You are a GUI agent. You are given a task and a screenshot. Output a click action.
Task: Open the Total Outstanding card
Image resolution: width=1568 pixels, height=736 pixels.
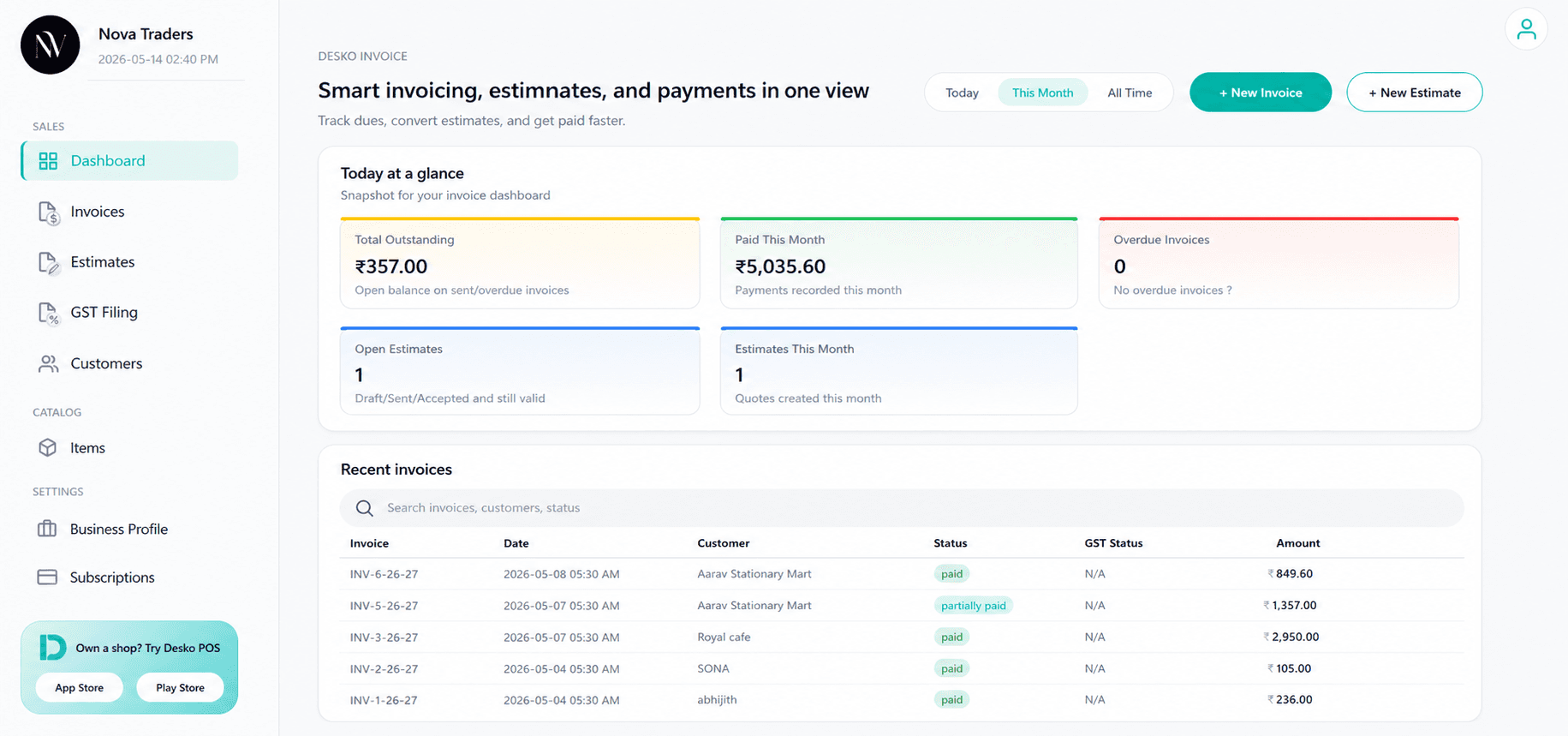[520, 263]
